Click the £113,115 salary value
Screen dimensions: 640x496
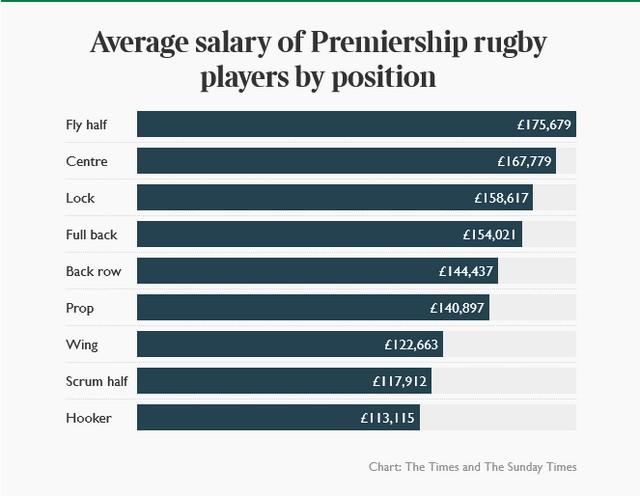(388, 418)
